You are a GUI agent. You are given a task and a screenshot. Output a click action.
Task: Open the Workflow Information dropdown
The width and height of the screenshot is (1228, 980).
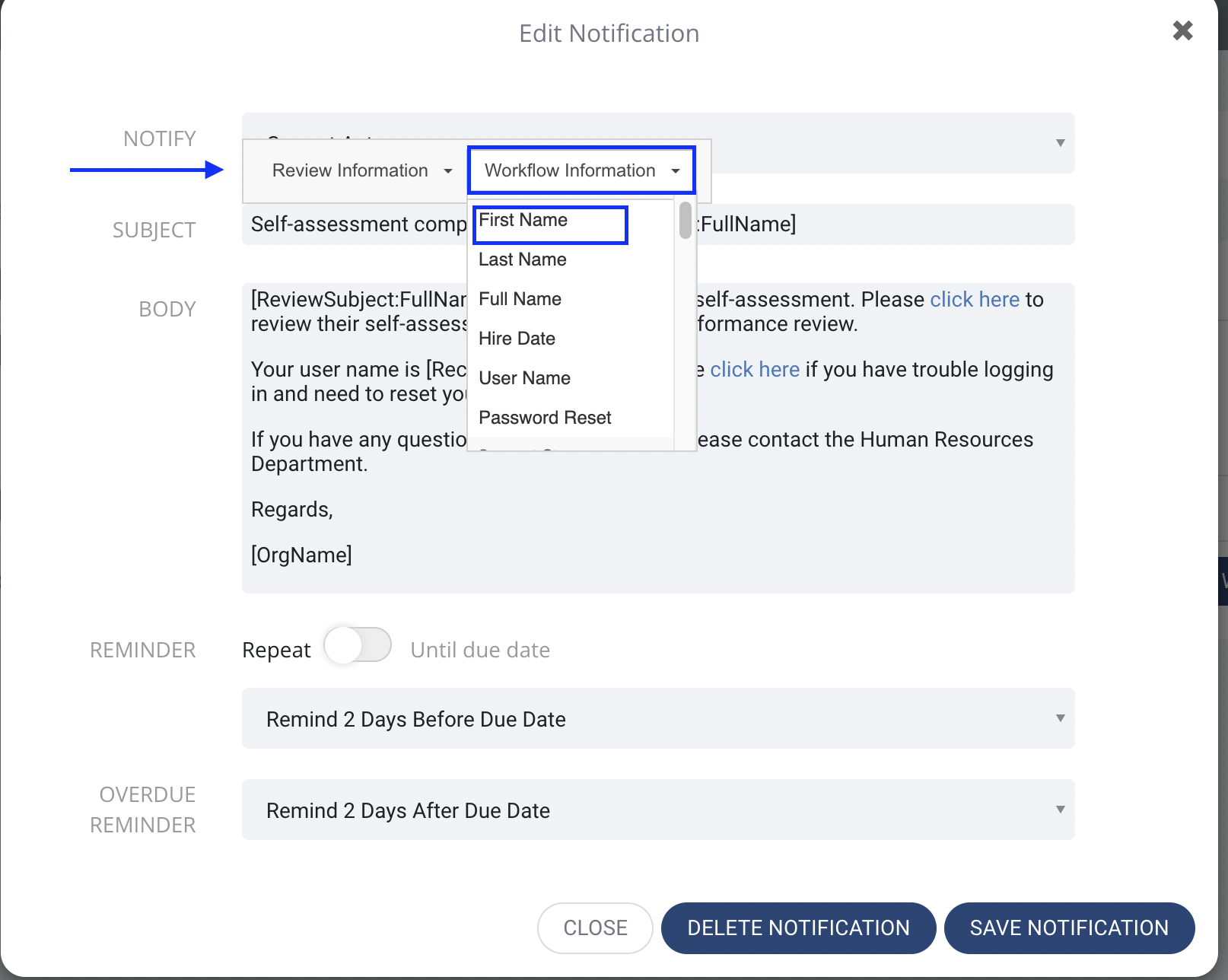coord(581,170)
